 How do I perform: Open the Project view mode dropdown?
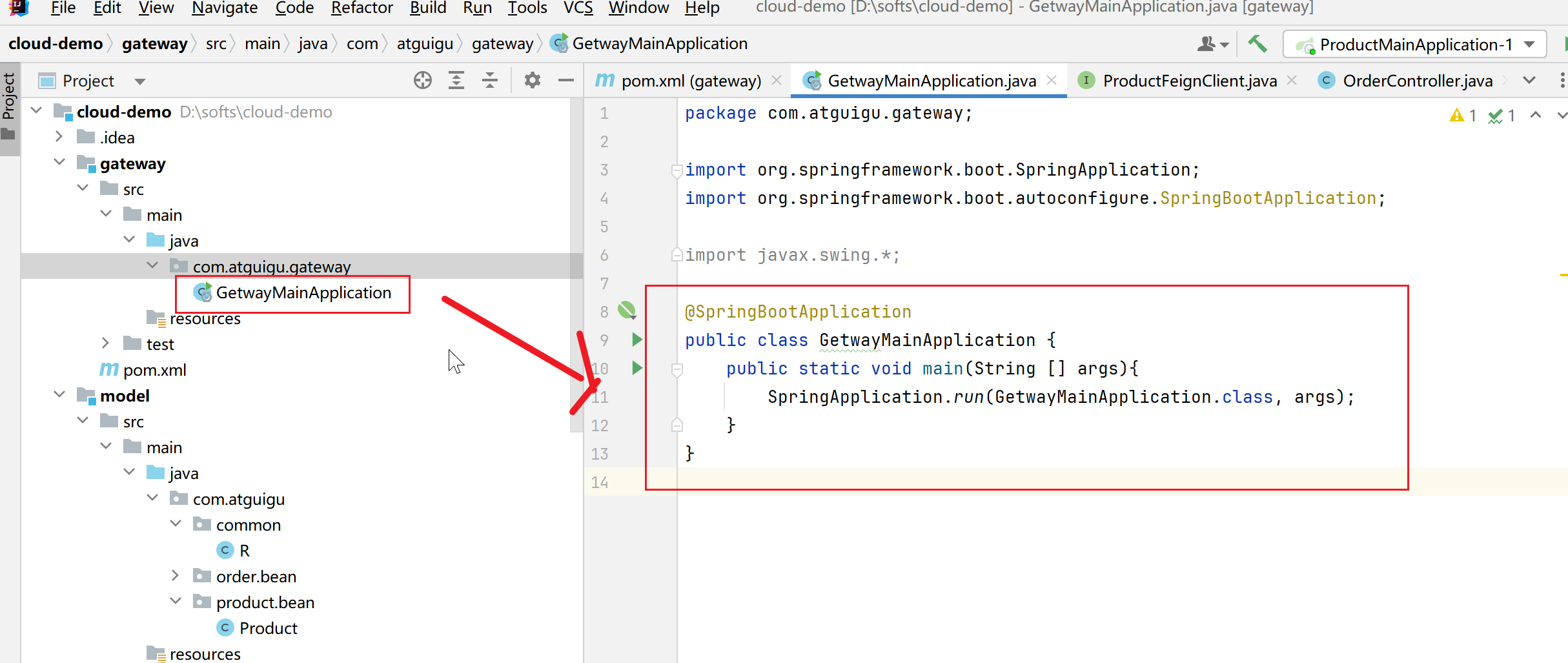(x=140, y=81)
